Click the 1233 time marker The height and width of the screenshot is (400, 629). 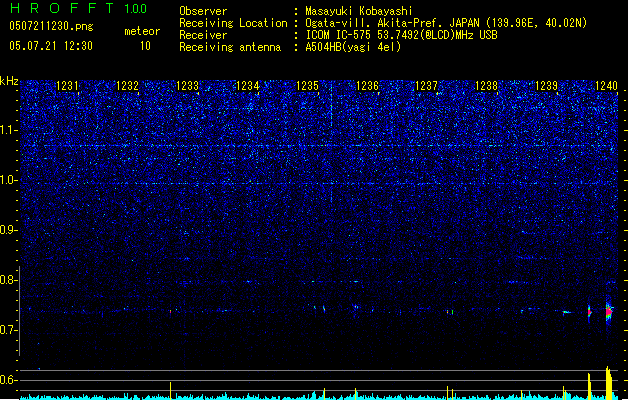click(x=187, y=86)
